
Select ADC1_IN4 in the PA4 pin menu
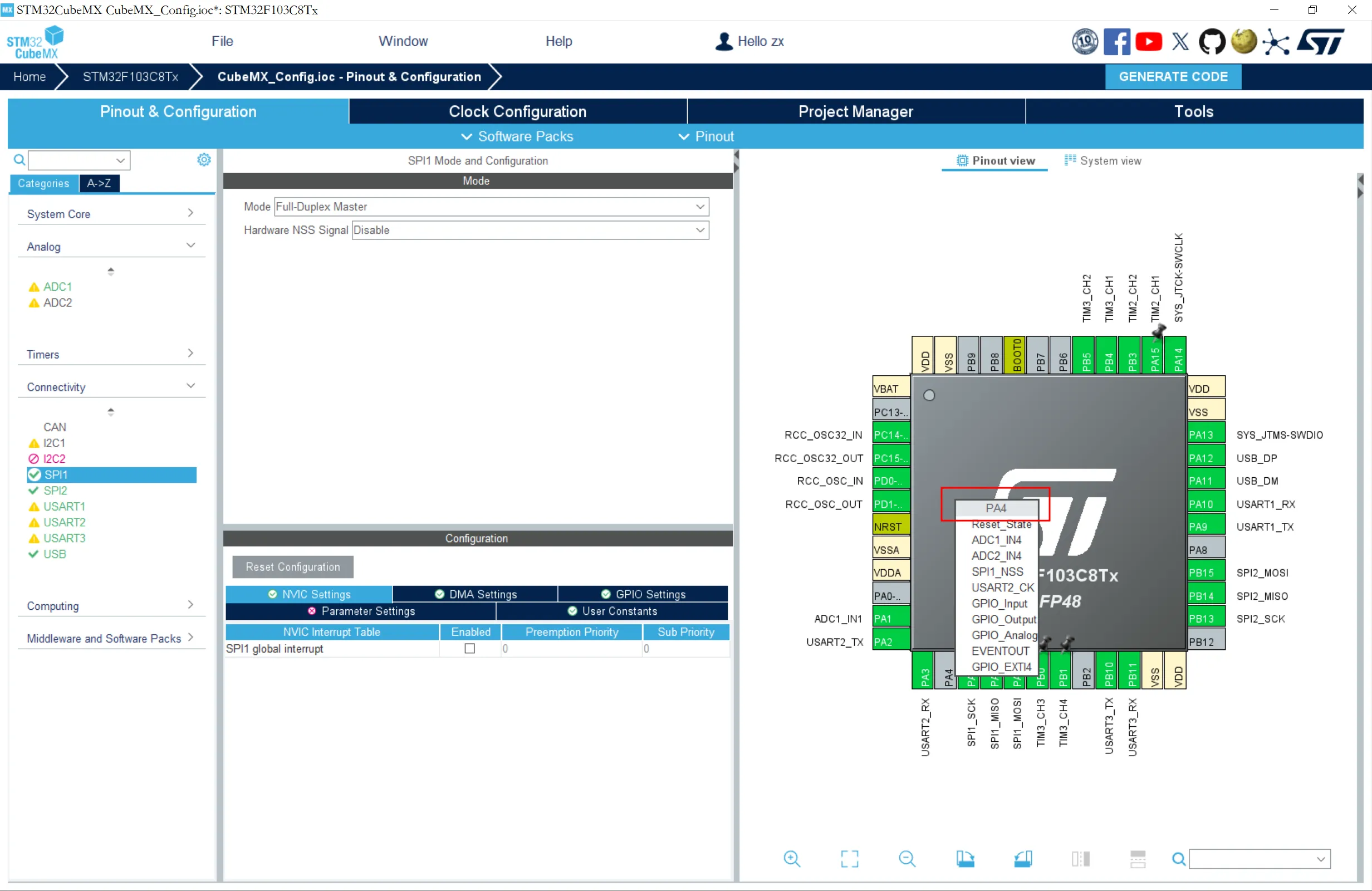997,540
